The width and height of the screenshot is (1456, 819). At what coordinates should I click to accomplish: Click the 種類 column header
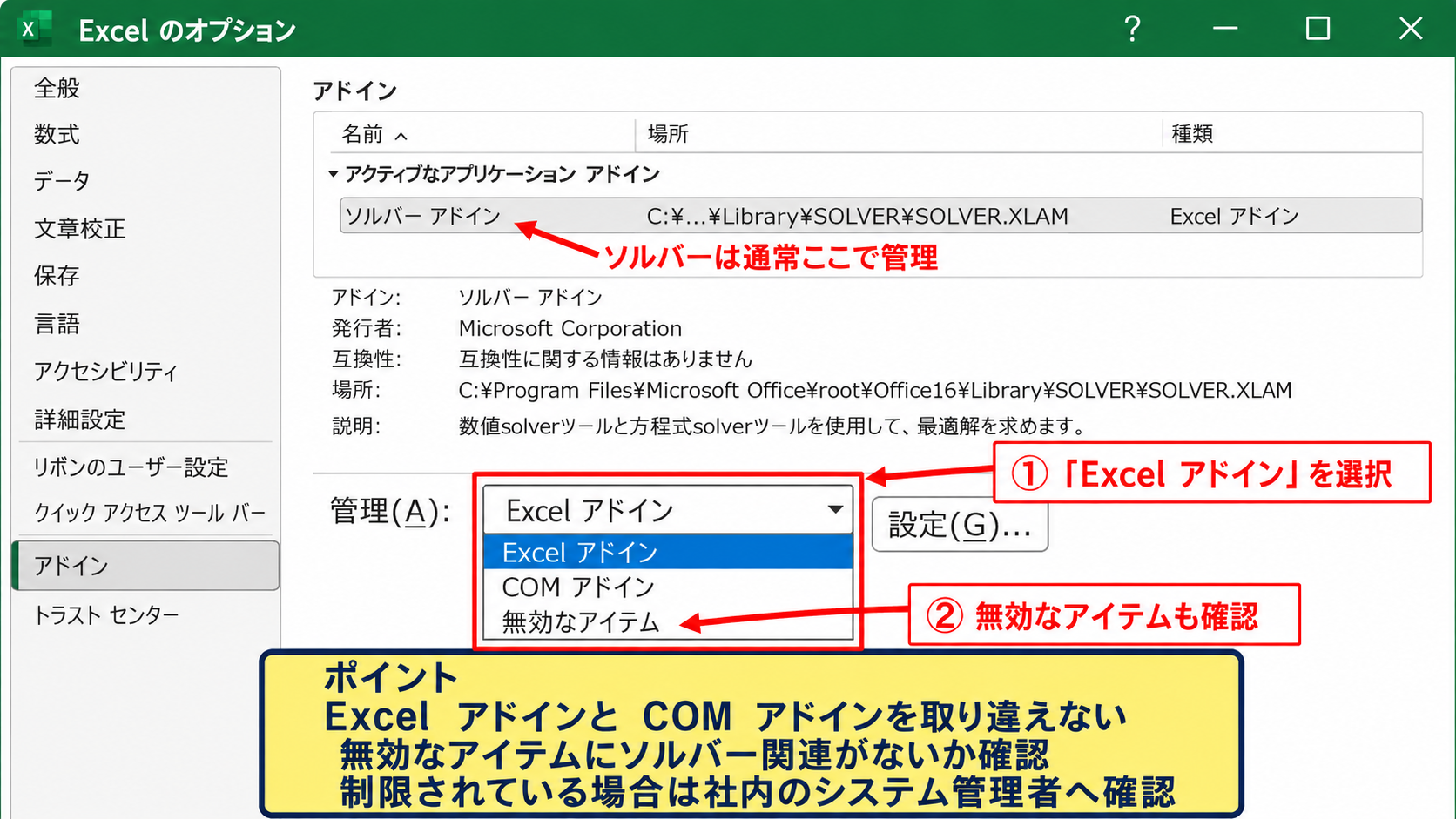click(x=1192, y=134)
